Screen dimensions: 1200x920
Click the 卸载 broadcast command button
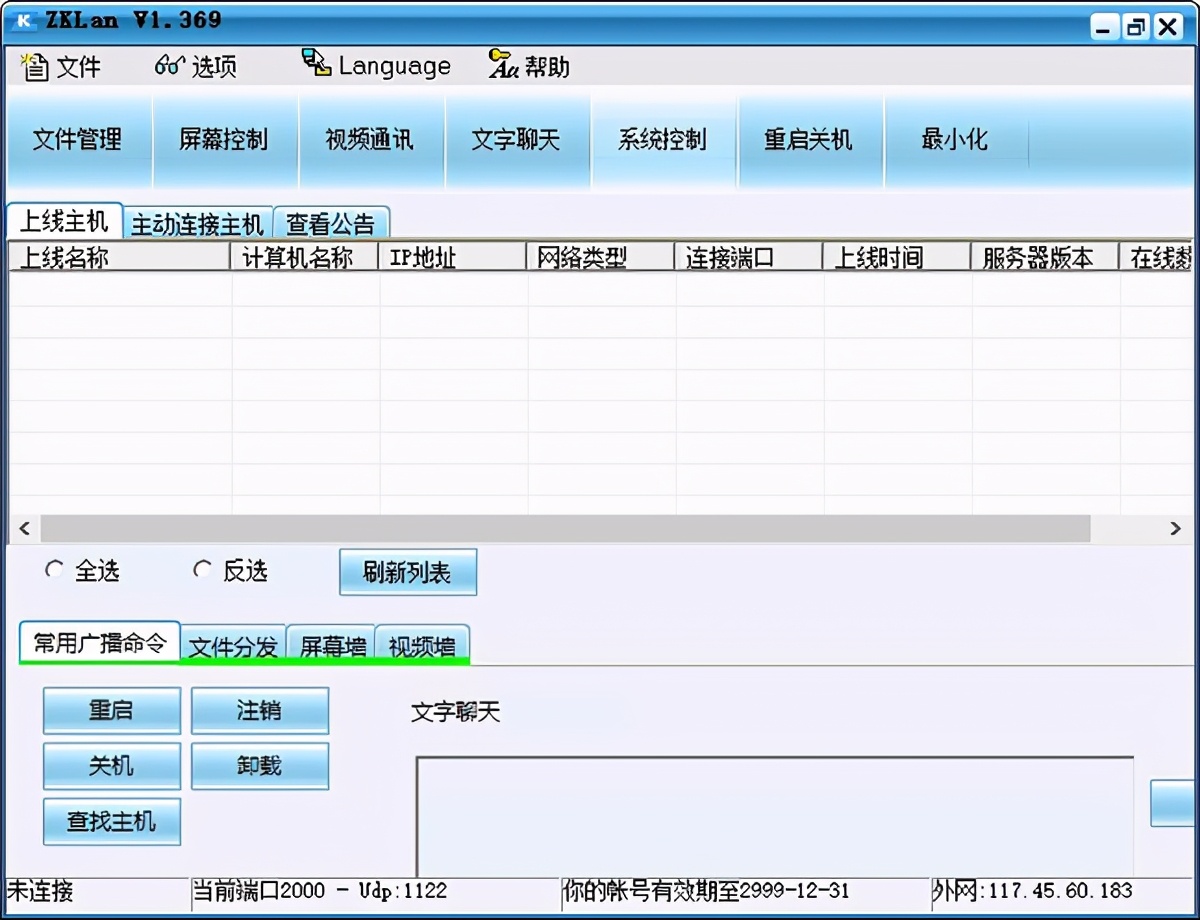[259, 766]
